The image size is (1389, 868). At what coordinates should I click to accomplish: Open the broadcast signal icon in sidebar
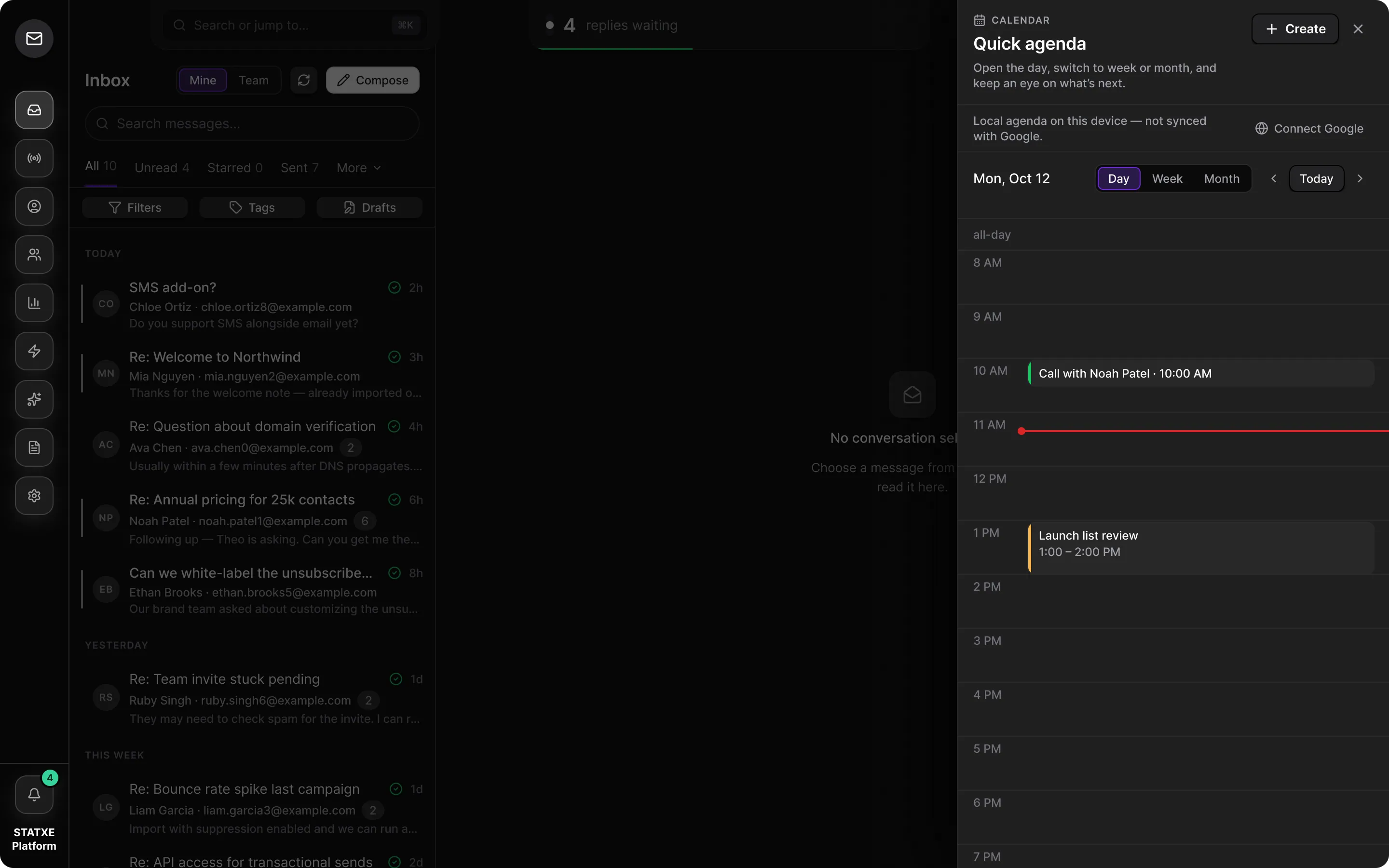click(34, 158)
